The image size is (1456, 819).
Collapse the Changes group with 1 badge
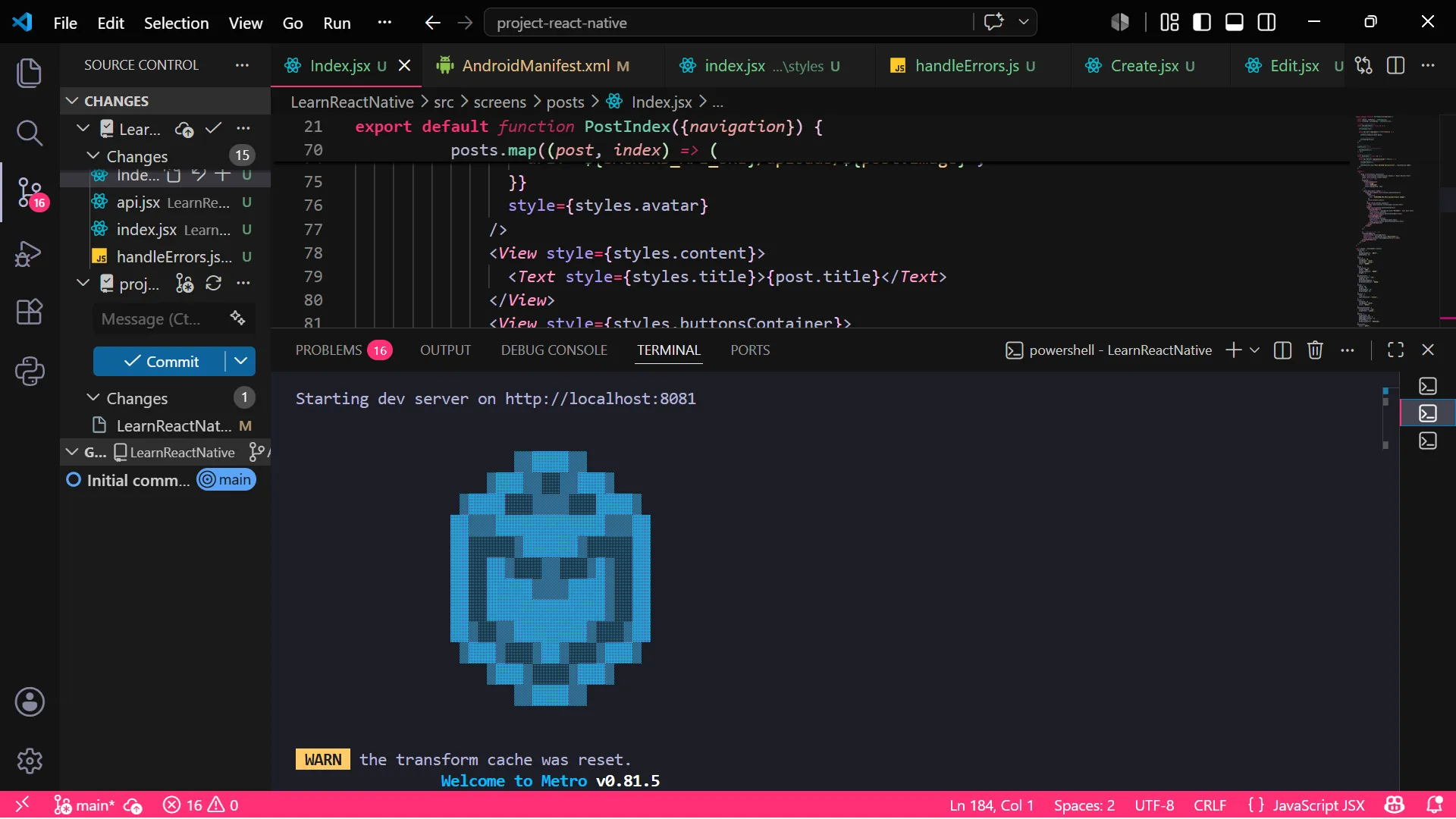coord(93,397)
